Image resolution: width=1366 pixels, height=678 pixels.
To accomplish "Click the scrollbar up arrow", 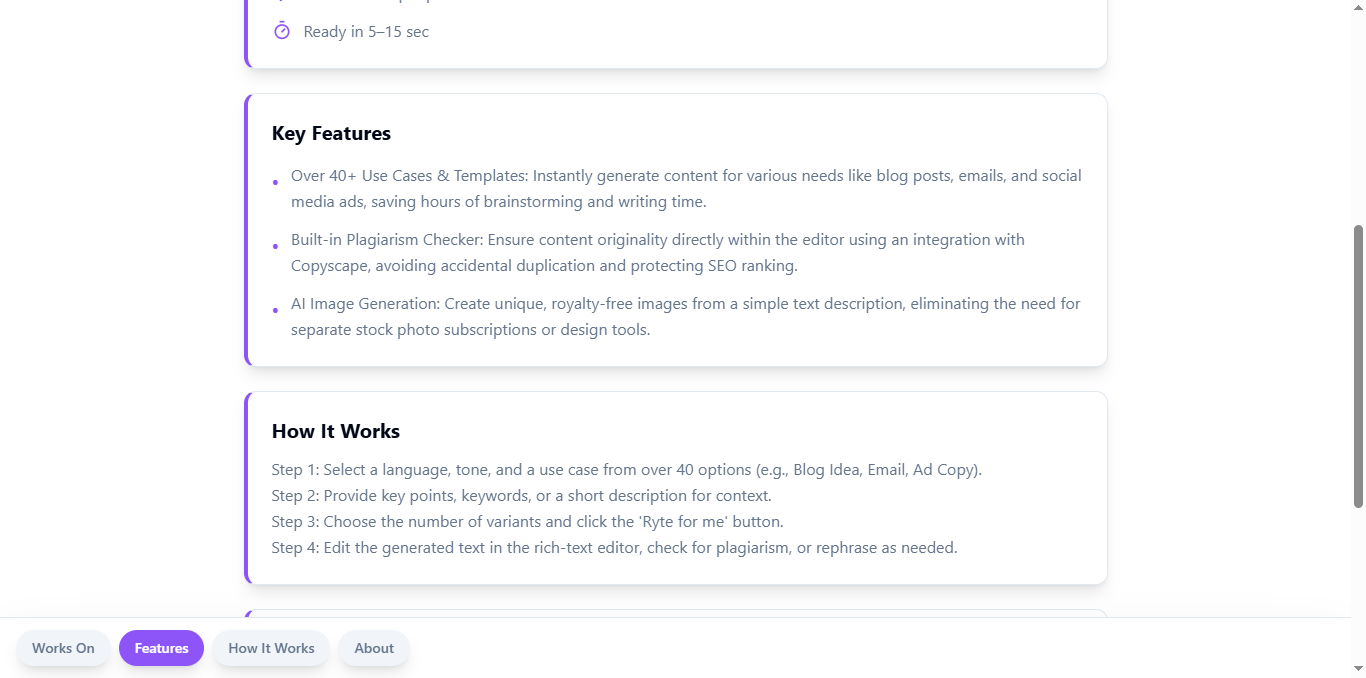I will 1359,7.
